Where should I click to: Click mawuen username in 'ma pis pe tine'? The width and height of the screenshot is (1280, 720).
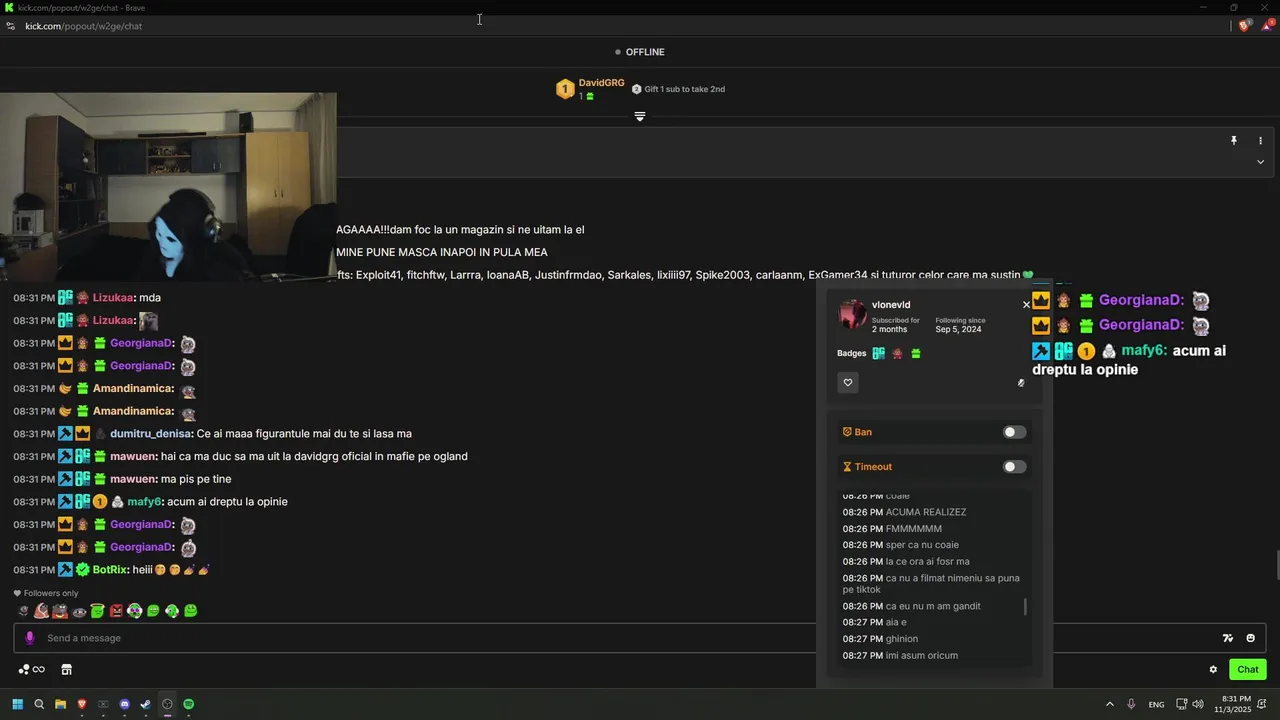pos(134,479)
